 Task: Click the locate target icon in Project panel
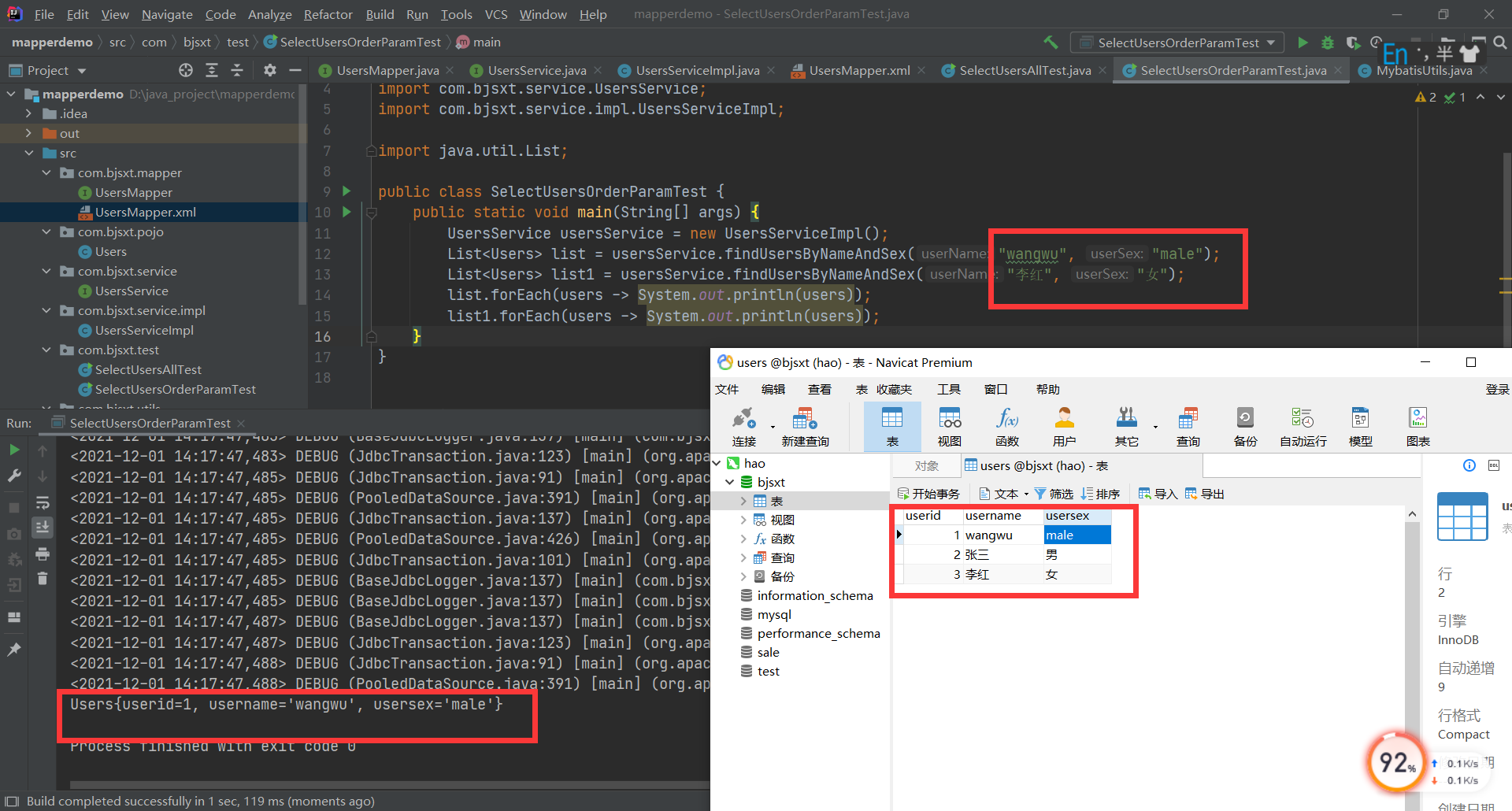coord(186,70)
